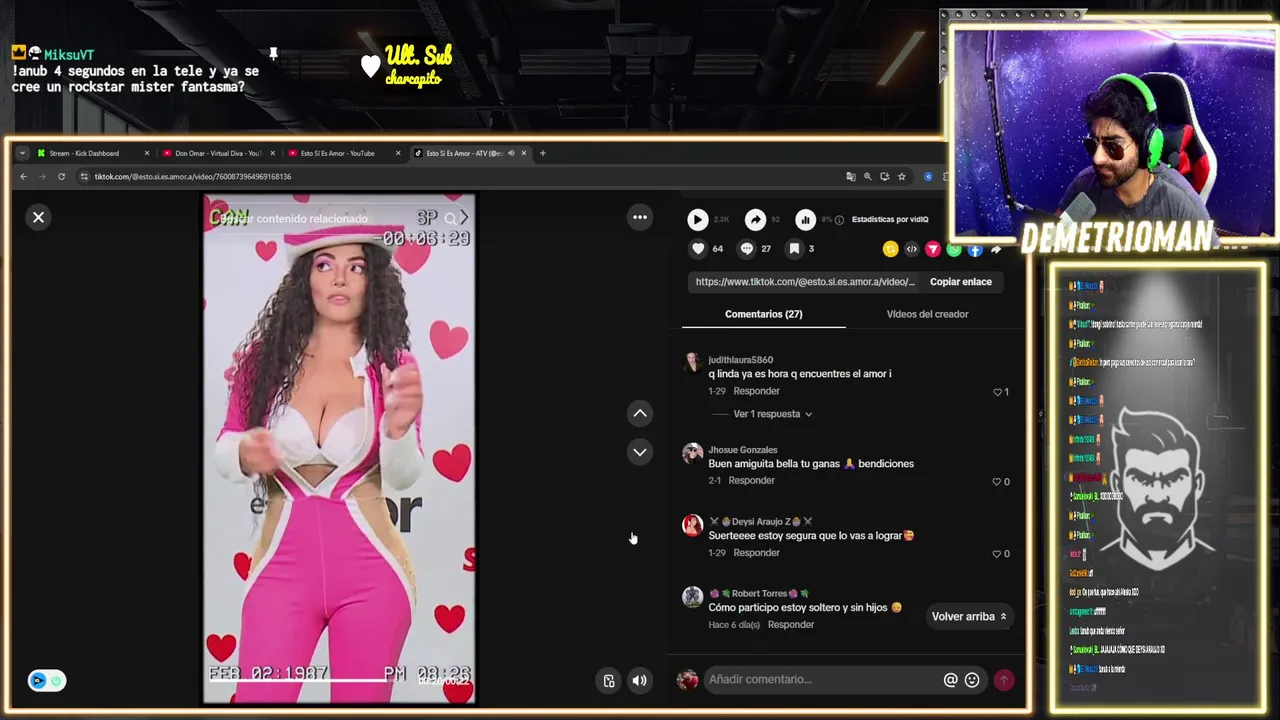Open the vidIQ bar chart stats icon

pyautogui.click(x=805, y=219)
